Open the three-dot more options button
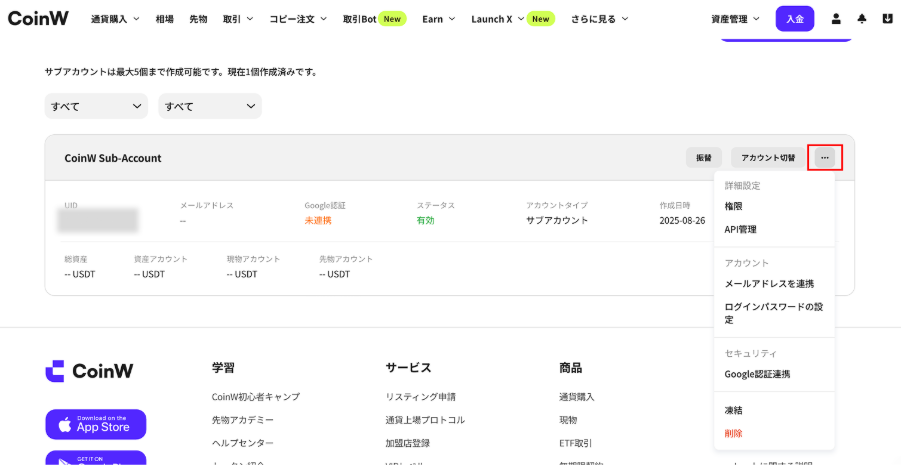Viewport: 901px width, 465px height. 825,157
